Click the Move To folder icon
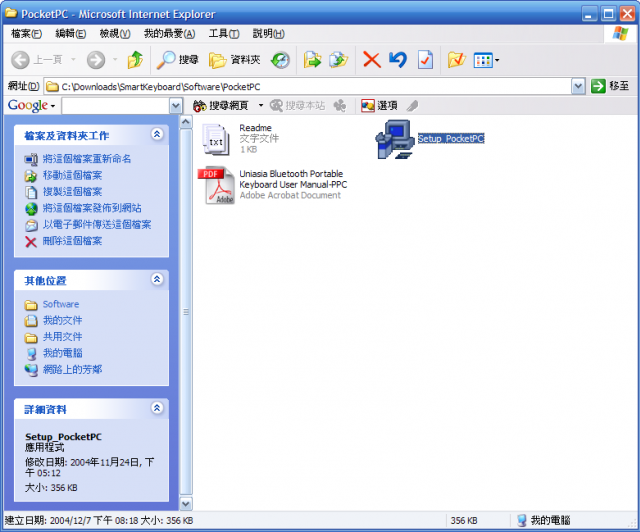 pyautogui.click(x=312, y=60)
